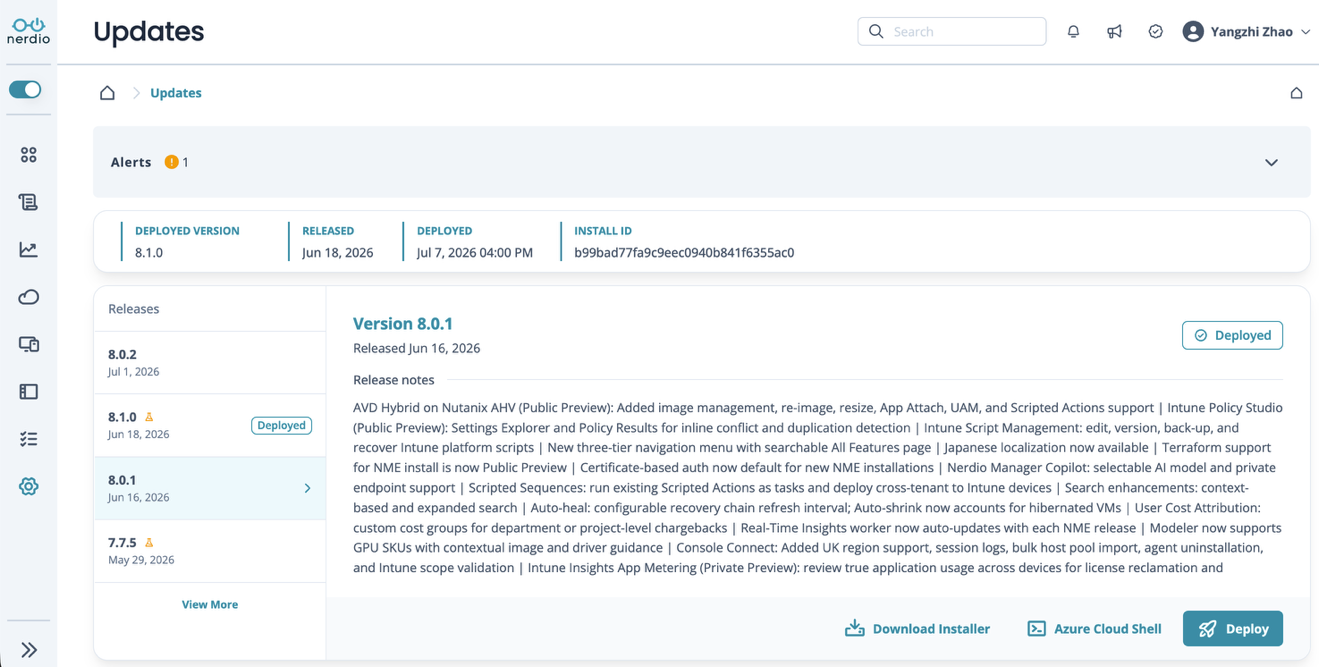Open the line chart analytics icon
Viewport: 1319px width, 667px height.
pyautogui.click(x=28, y=249)
